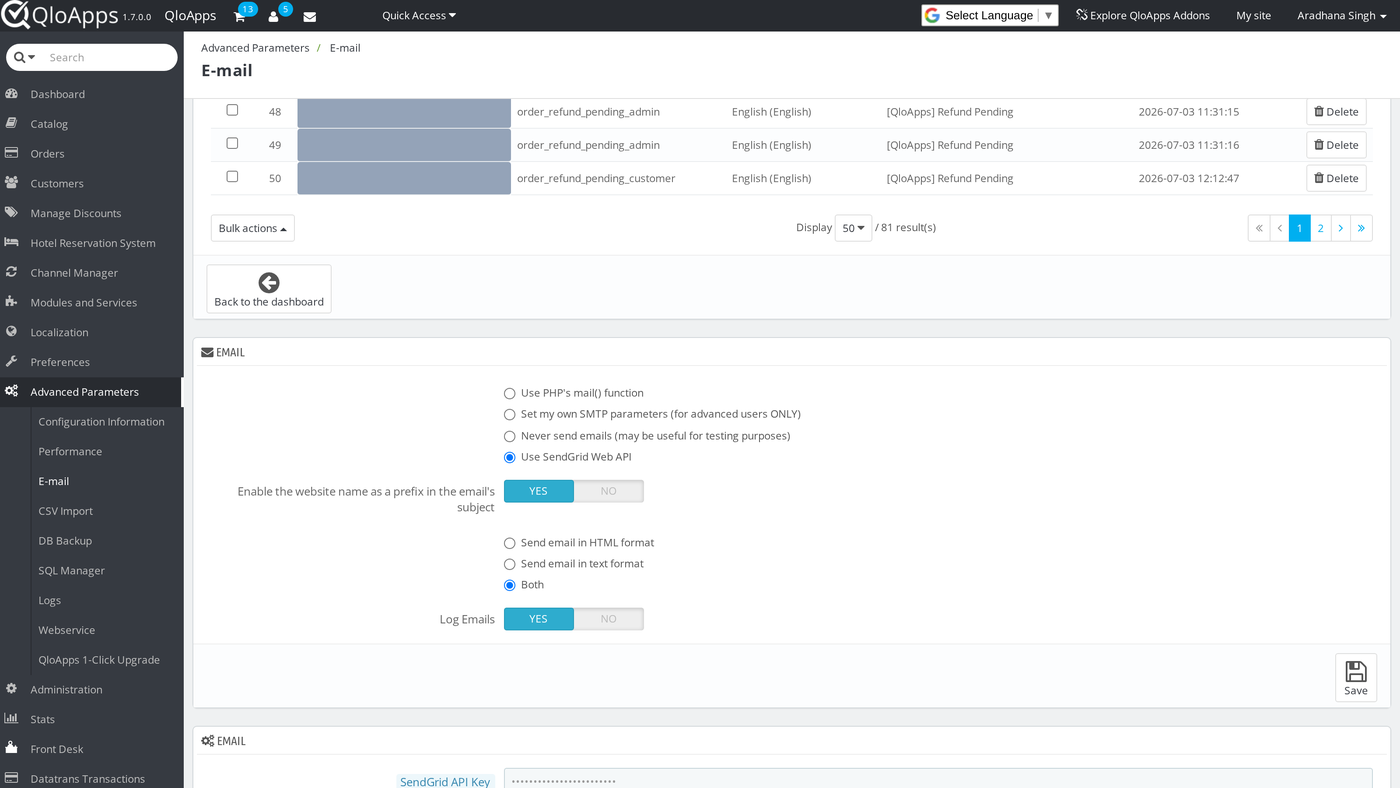Click the Front Desk icon
This screenshot has height=788, width=1400.
[x=12, y=748]
